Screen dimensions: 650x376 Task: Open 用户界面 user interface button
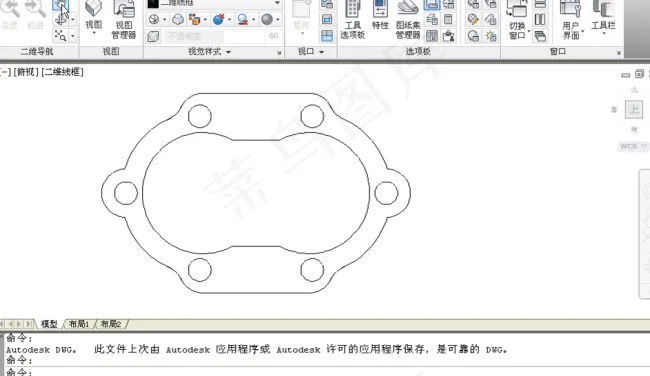coord(571,19)
